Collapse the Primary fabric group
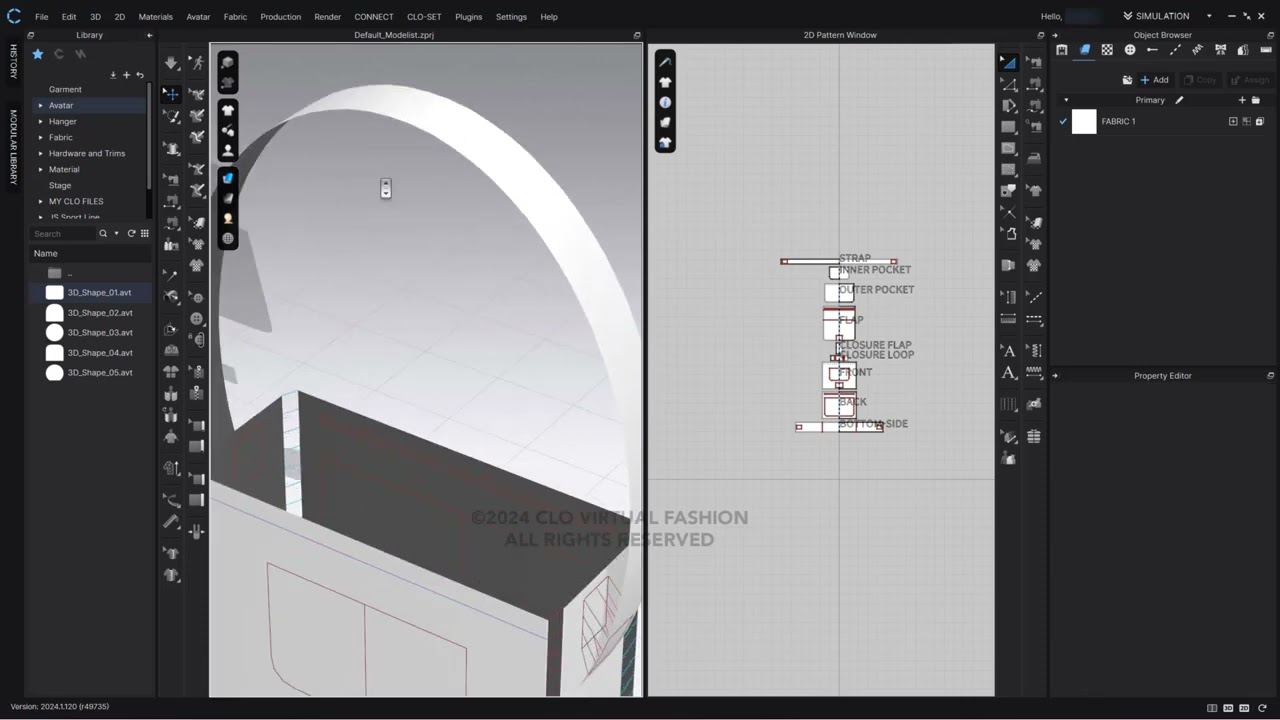The image size is (1280, 720). pos(1066,100)
